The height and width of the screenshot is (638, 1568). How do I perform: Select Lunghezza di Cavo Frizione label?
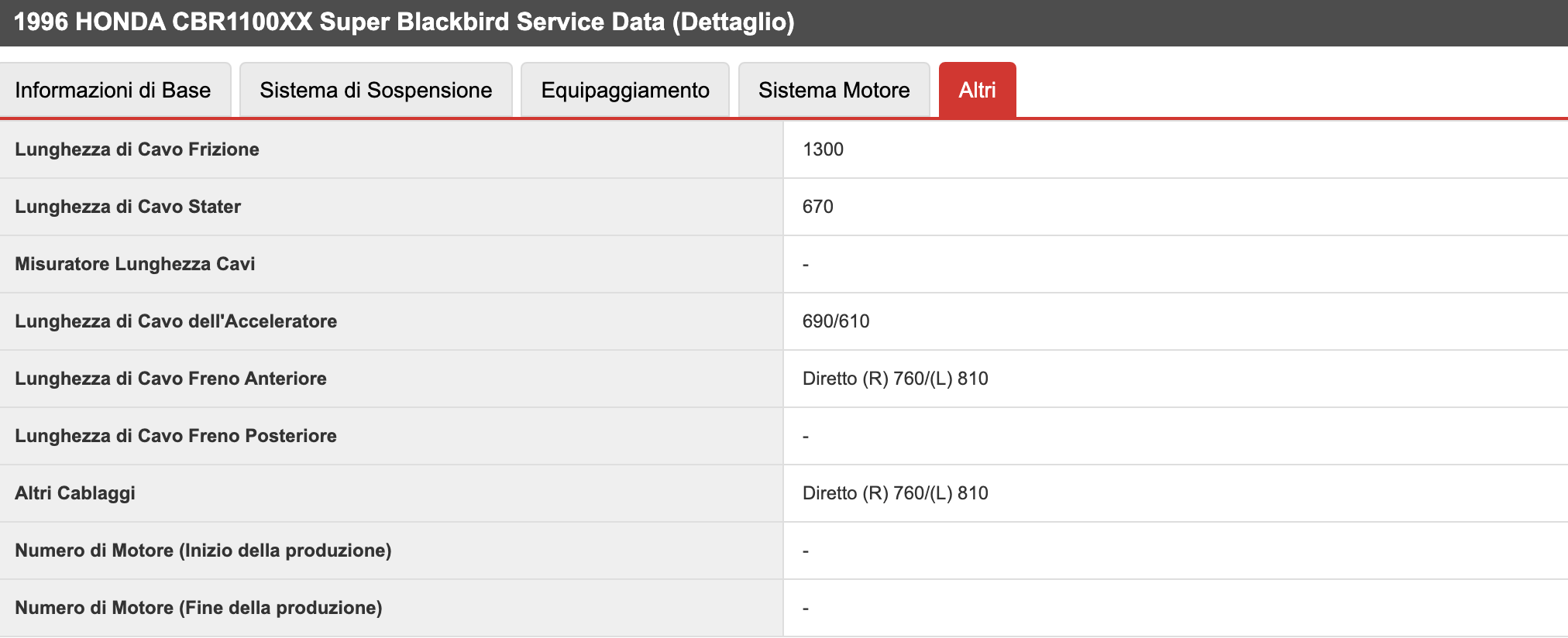point(137,149)
